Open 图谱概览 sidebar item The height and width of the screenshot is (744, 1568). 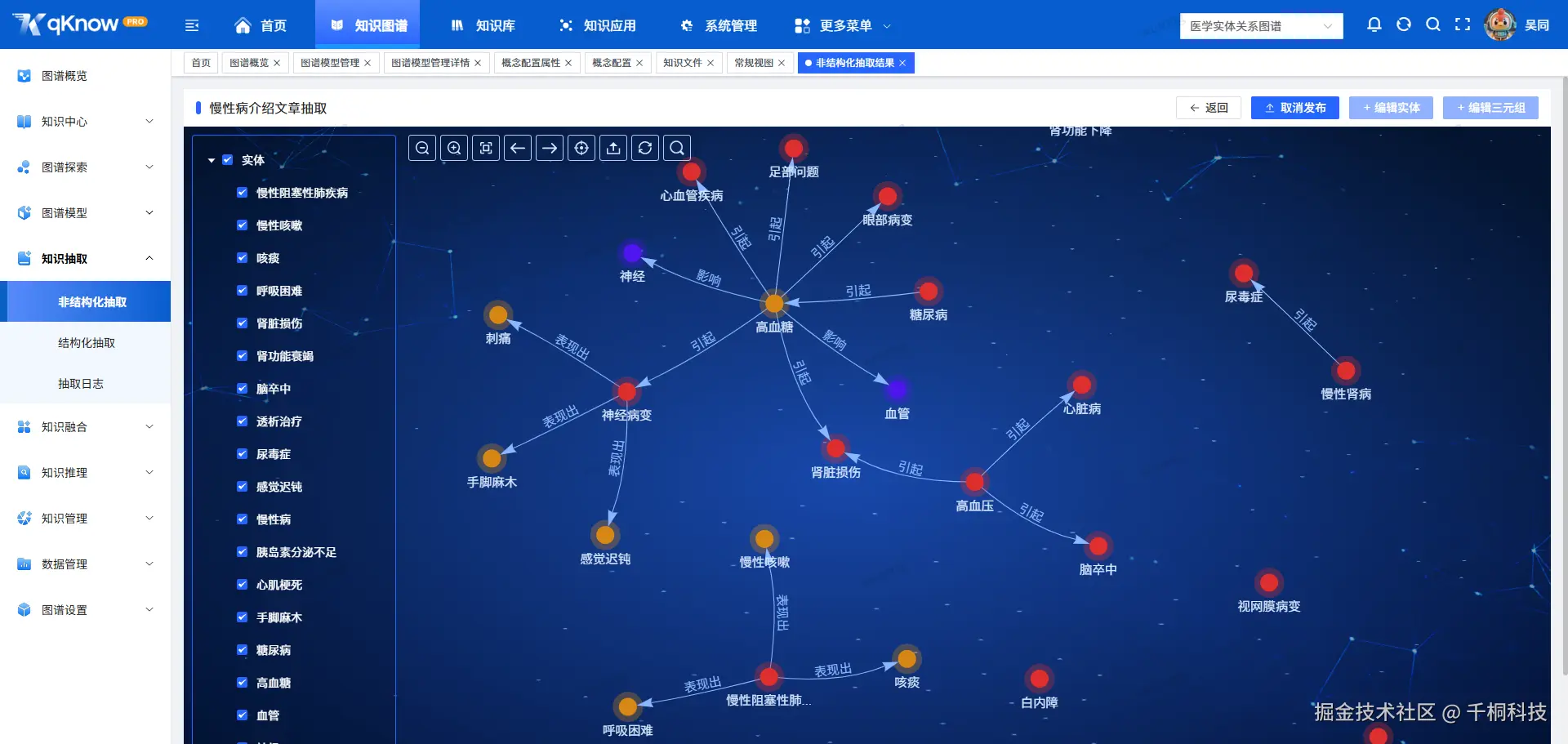coord(86,75)
